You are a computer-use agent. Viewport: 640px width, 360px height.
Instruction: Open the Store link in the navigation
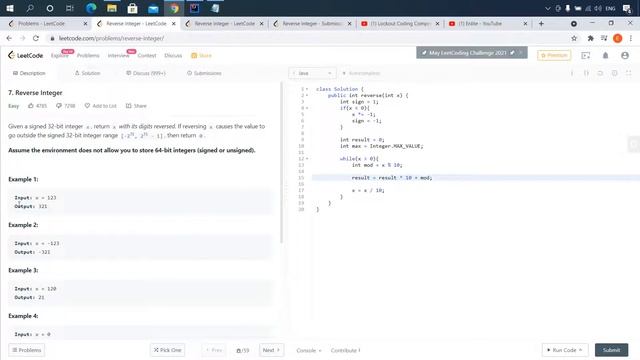point(202,56)
